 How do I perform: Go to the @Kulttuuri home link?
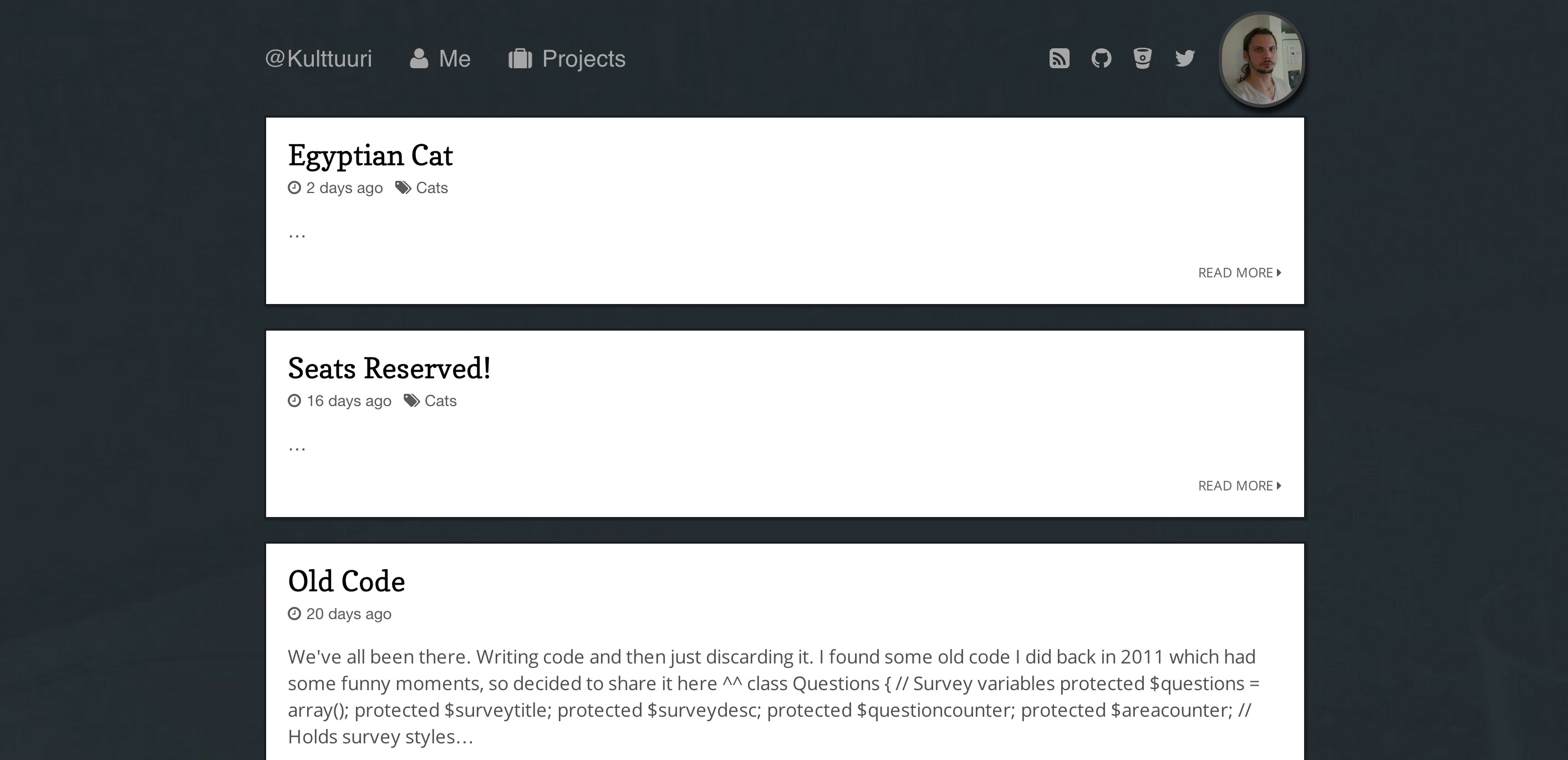pyautogui.click(x=318, y=58)
